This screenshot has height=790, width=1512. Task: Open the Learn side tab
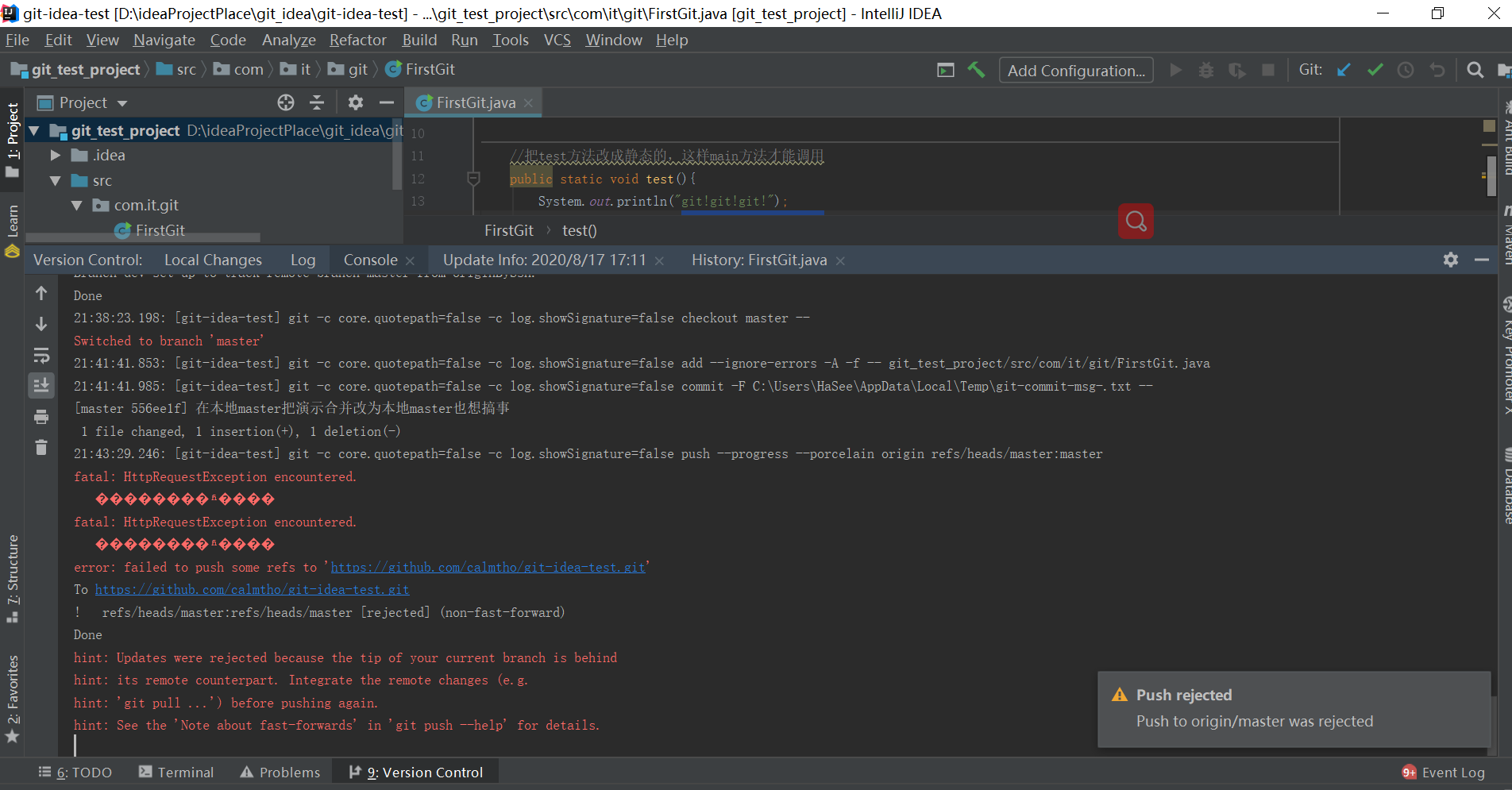click(x=12, y=230)
